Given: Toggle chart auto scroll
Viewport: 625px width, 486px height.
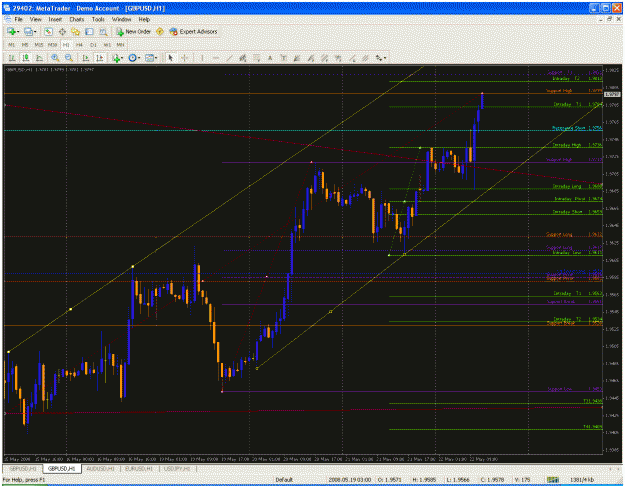Looking at the screenshot, I should [86, 58].
